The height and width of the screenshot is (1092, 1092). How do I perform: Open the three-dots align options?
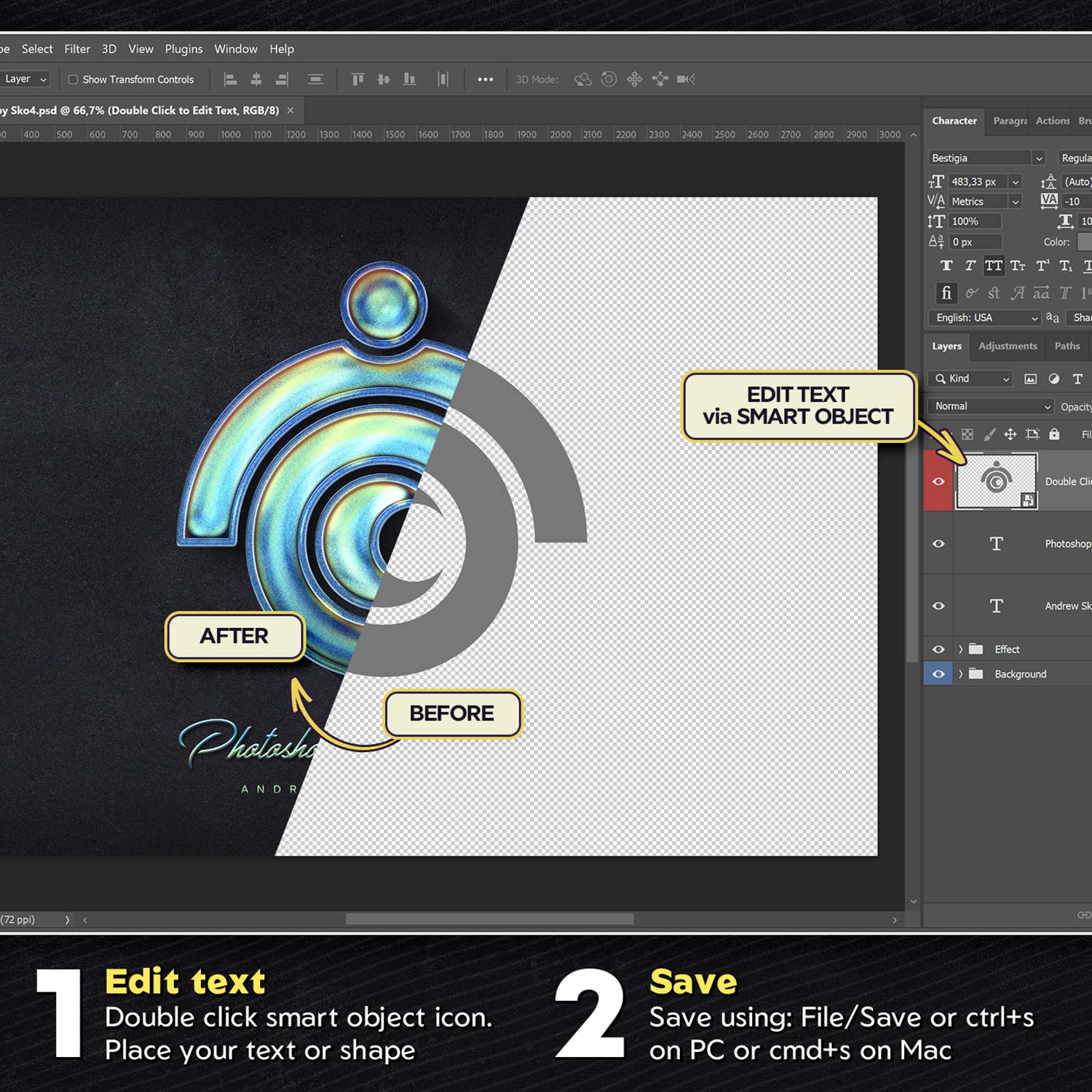(x=486, y=79)
